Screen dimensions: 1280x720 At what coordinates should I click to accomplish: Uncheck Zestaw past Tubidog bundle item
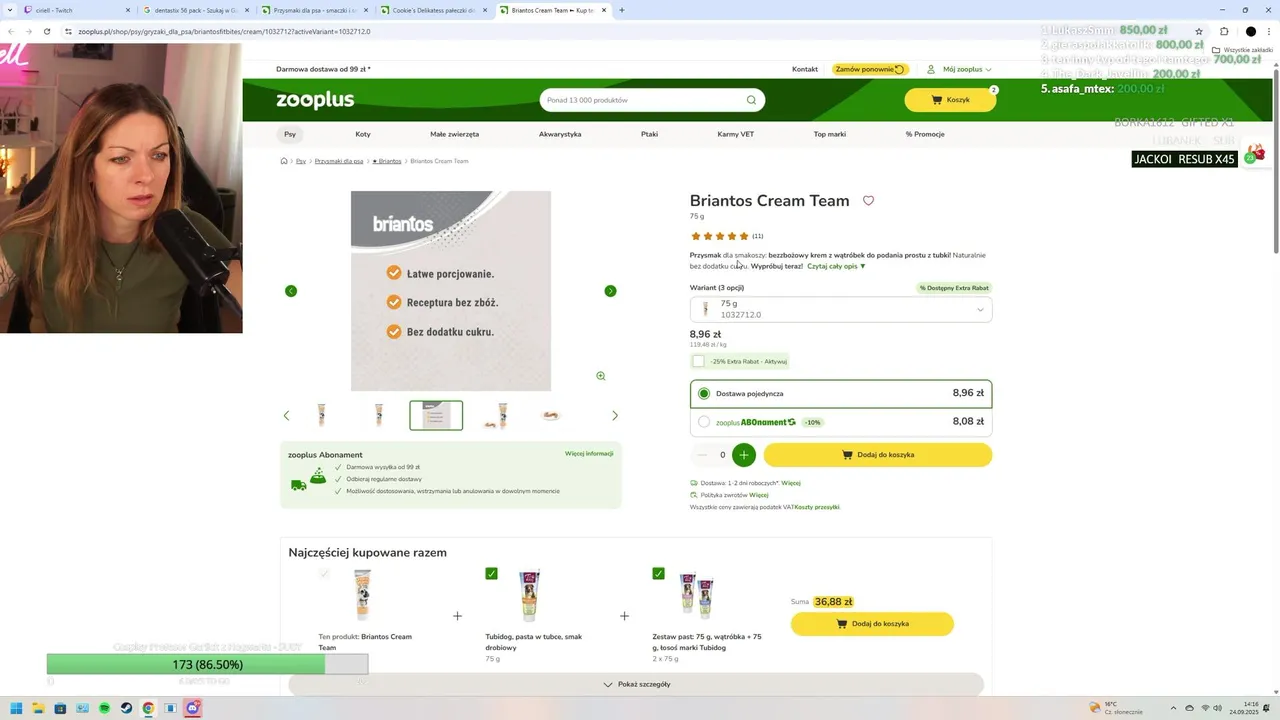point(658,573)
